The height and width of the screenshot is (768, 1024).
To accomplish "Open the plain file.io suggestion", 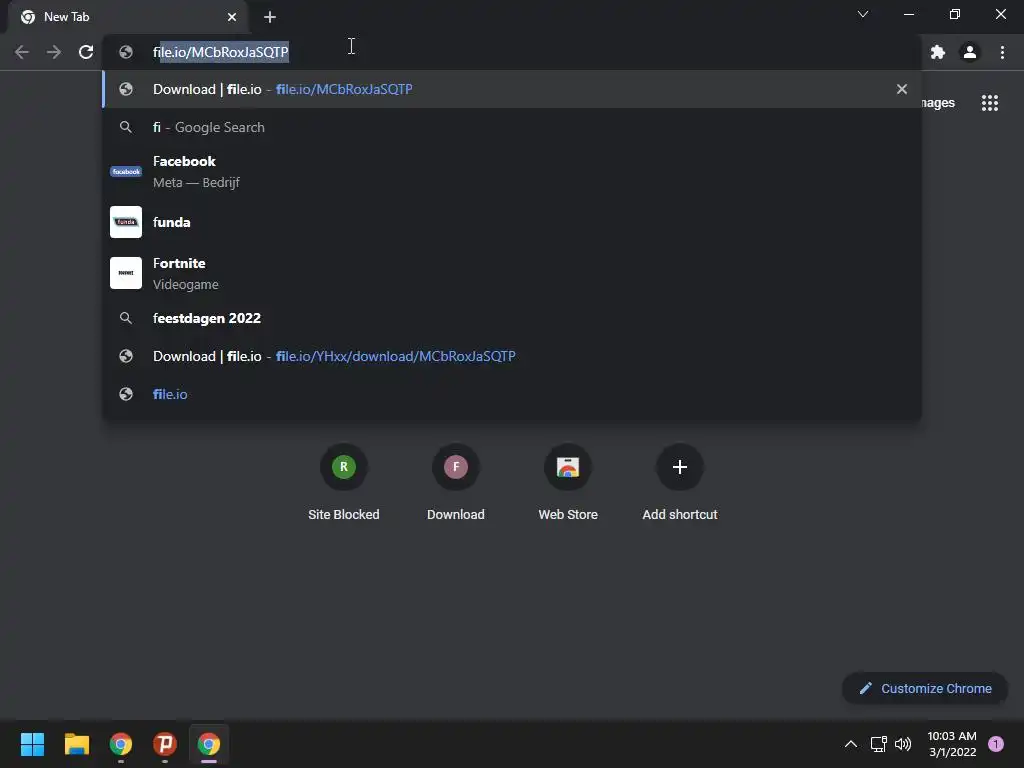I will (x=512, y=394).
